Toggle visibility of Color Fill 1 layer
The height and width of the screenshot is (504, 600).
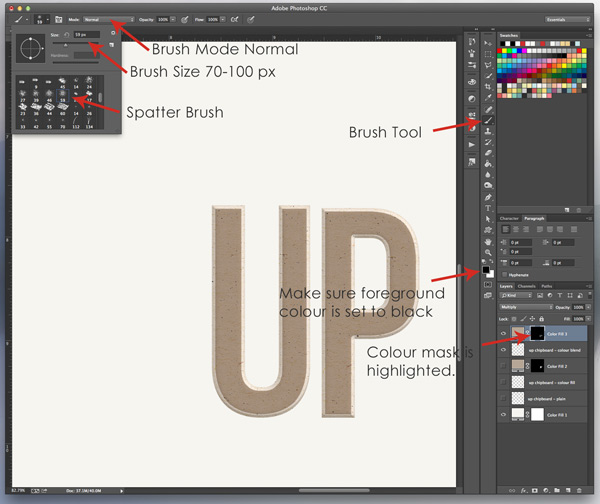[x=504, y=413]
